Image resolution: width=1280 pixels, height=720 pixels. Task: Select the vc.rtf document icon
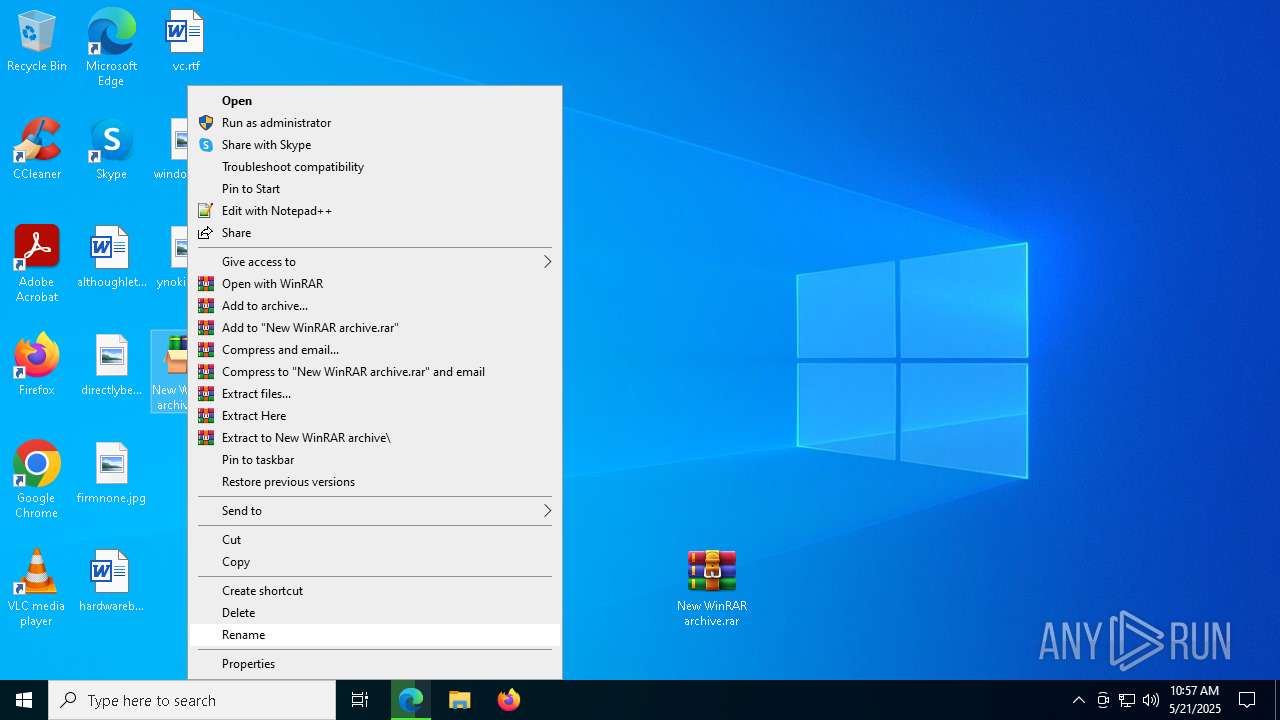186,41
